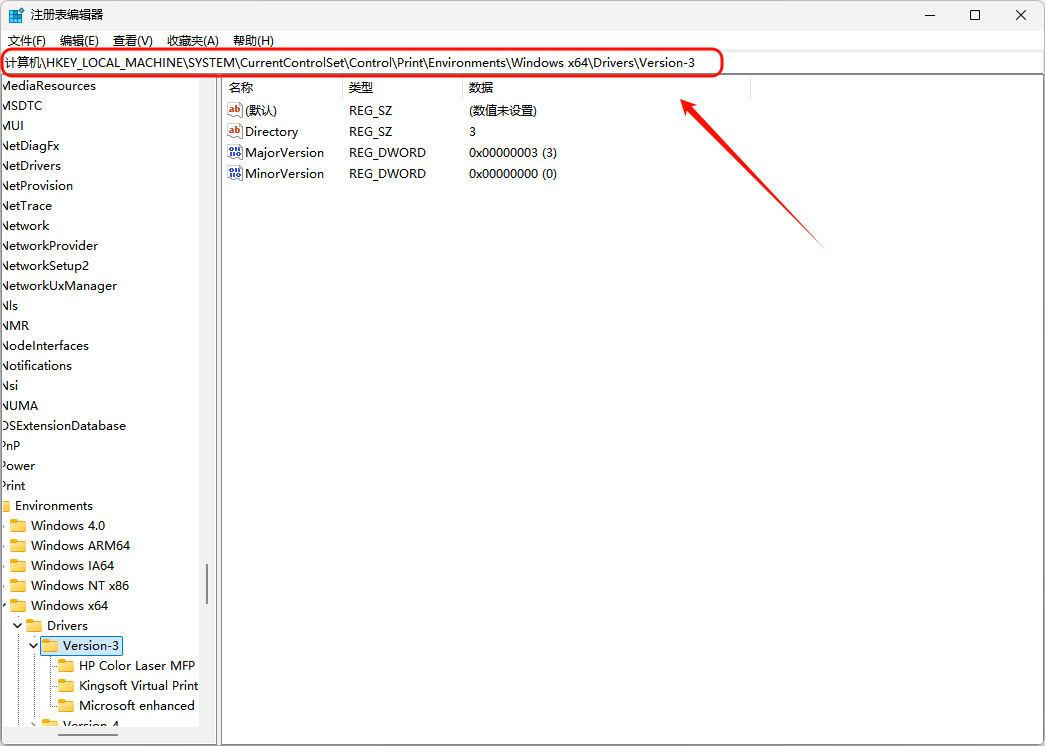
Task: Open the 收藏夹(A) favorites menu
Action: point(192,41)
